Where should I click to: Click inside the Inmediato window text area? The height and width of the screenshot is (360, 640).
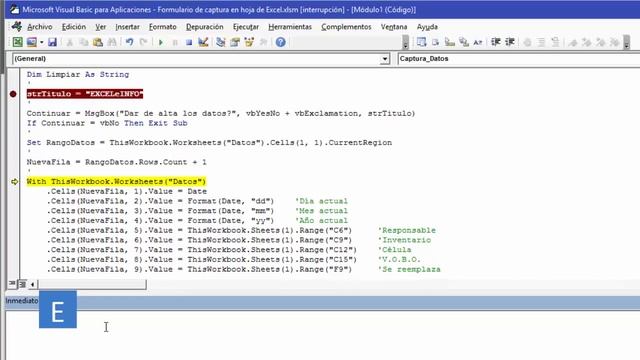[322, 335]
